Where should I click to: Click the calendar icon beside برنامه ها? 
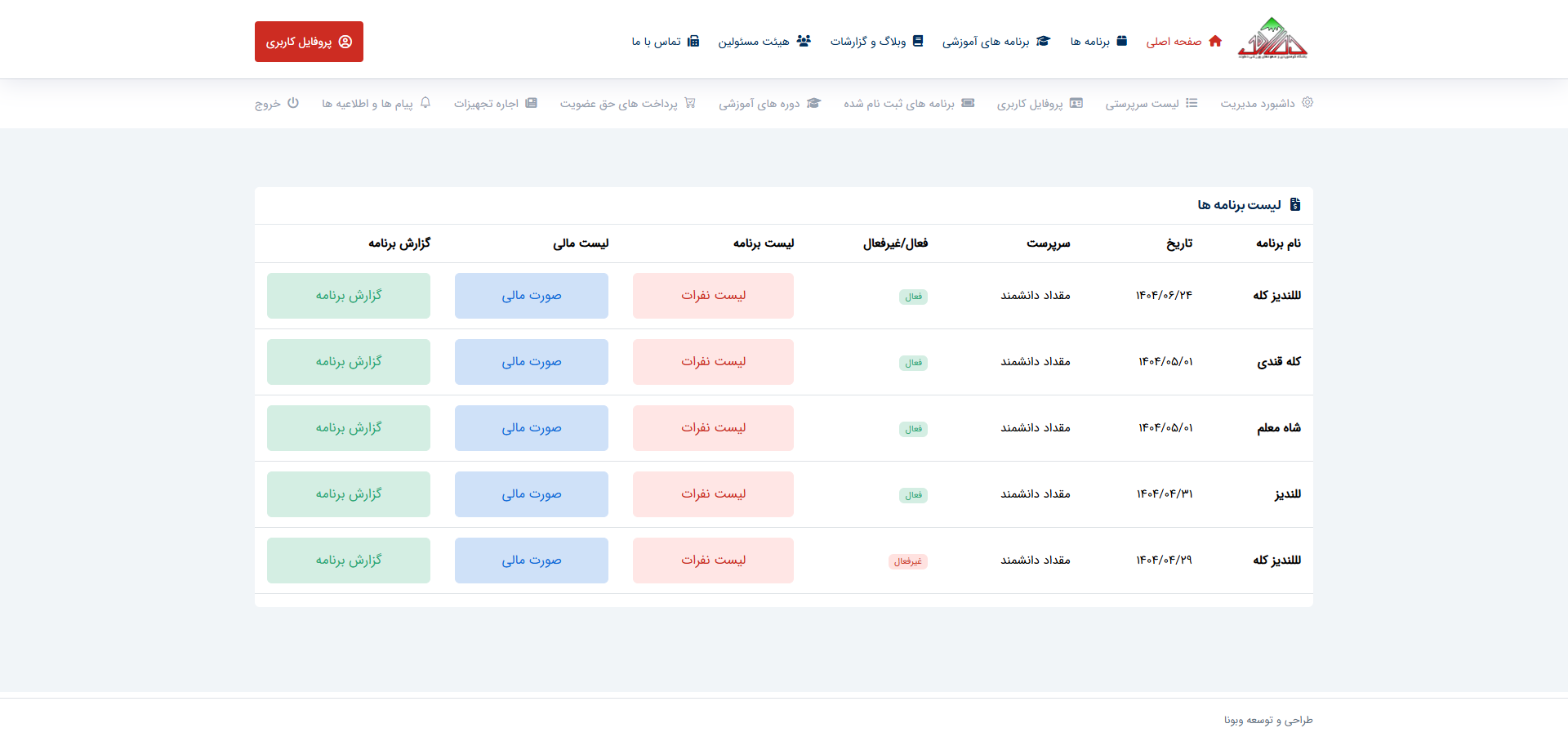tap(1121, 41)
